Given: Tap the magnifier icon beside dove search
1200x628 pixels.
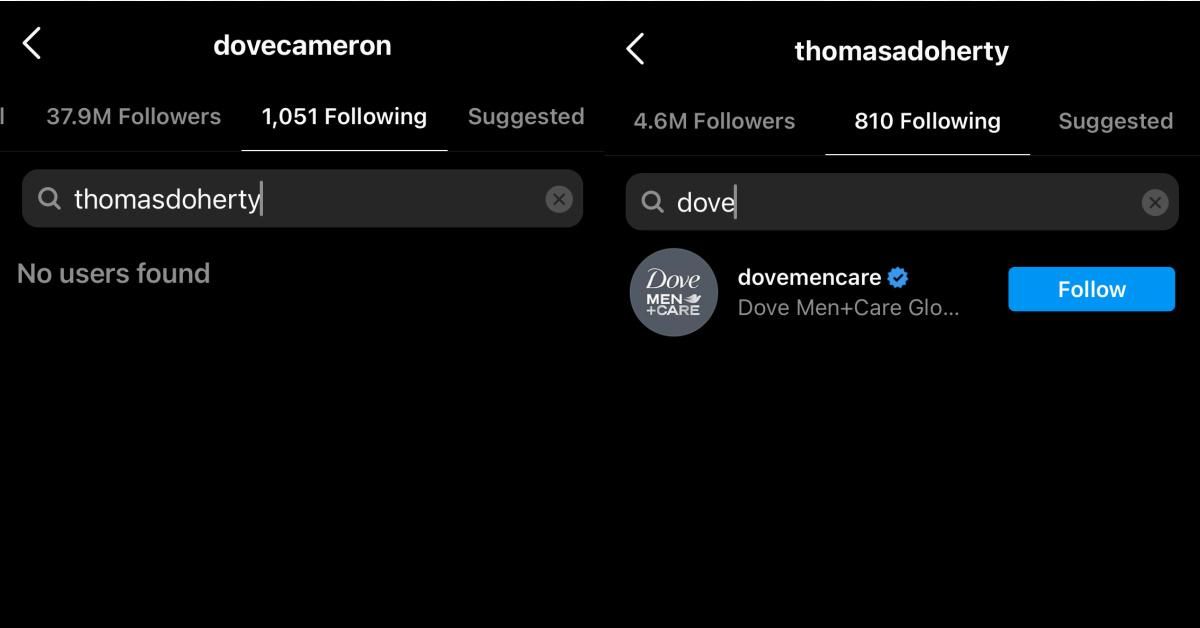Looking at the screenshot, I should coord(653,202).
